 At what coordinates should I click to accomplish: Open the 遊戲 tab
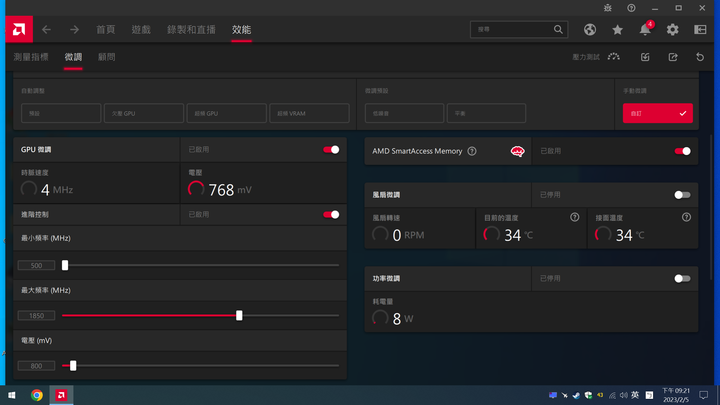[141, 30]
